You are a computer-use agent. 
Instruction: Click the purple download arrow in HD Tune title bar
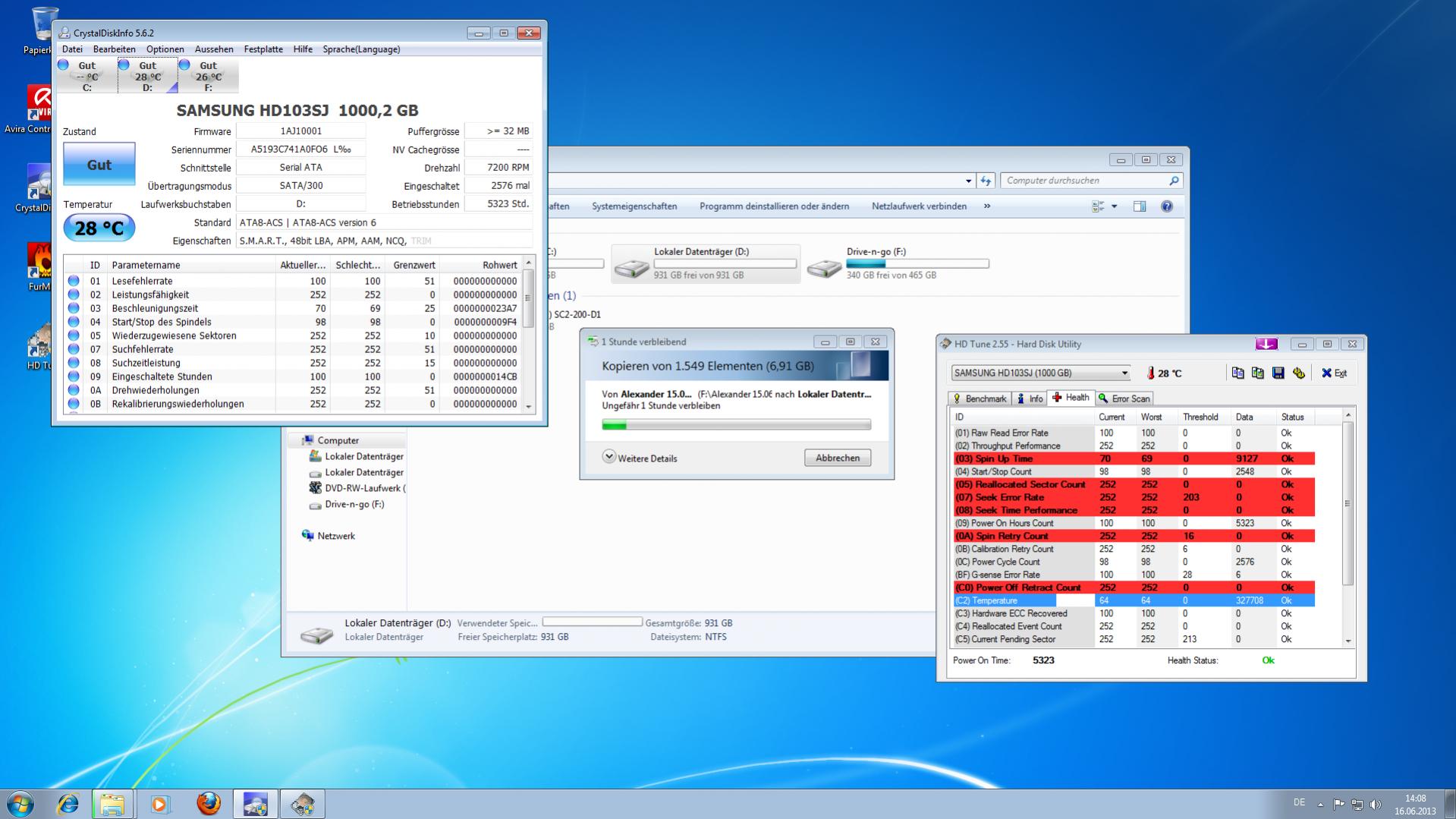click(1266, 344)
